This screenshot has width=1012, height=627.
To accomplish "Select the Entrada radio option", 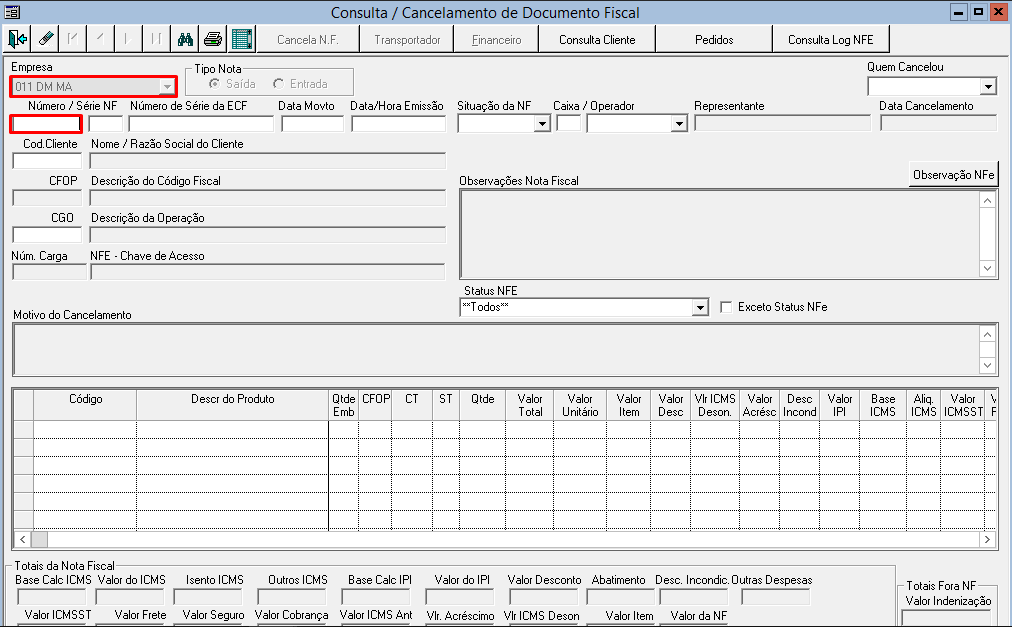I will (278, 84).
